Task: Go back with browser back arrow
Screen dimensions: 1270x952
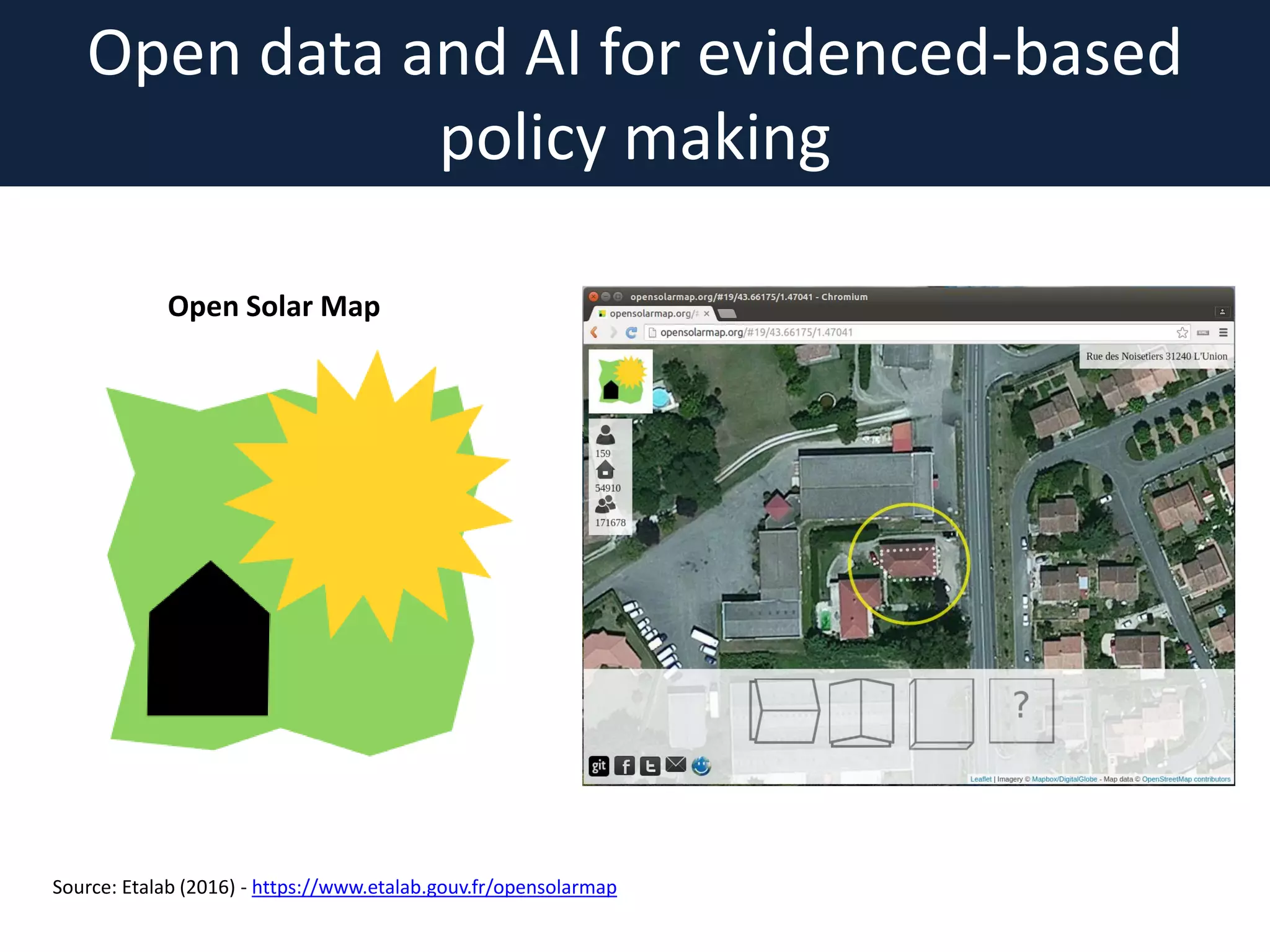Action: click(x=594, y=333)
